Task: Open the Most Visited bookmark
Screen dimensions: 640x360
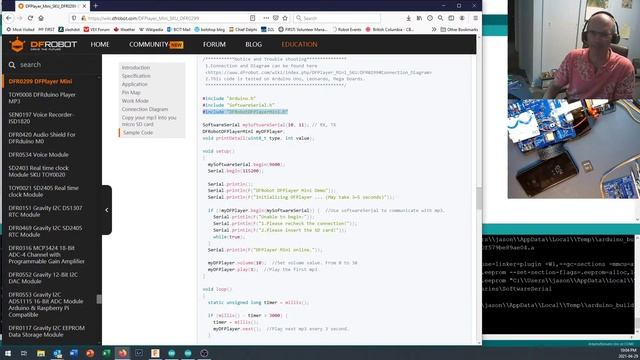Action: 20,29
